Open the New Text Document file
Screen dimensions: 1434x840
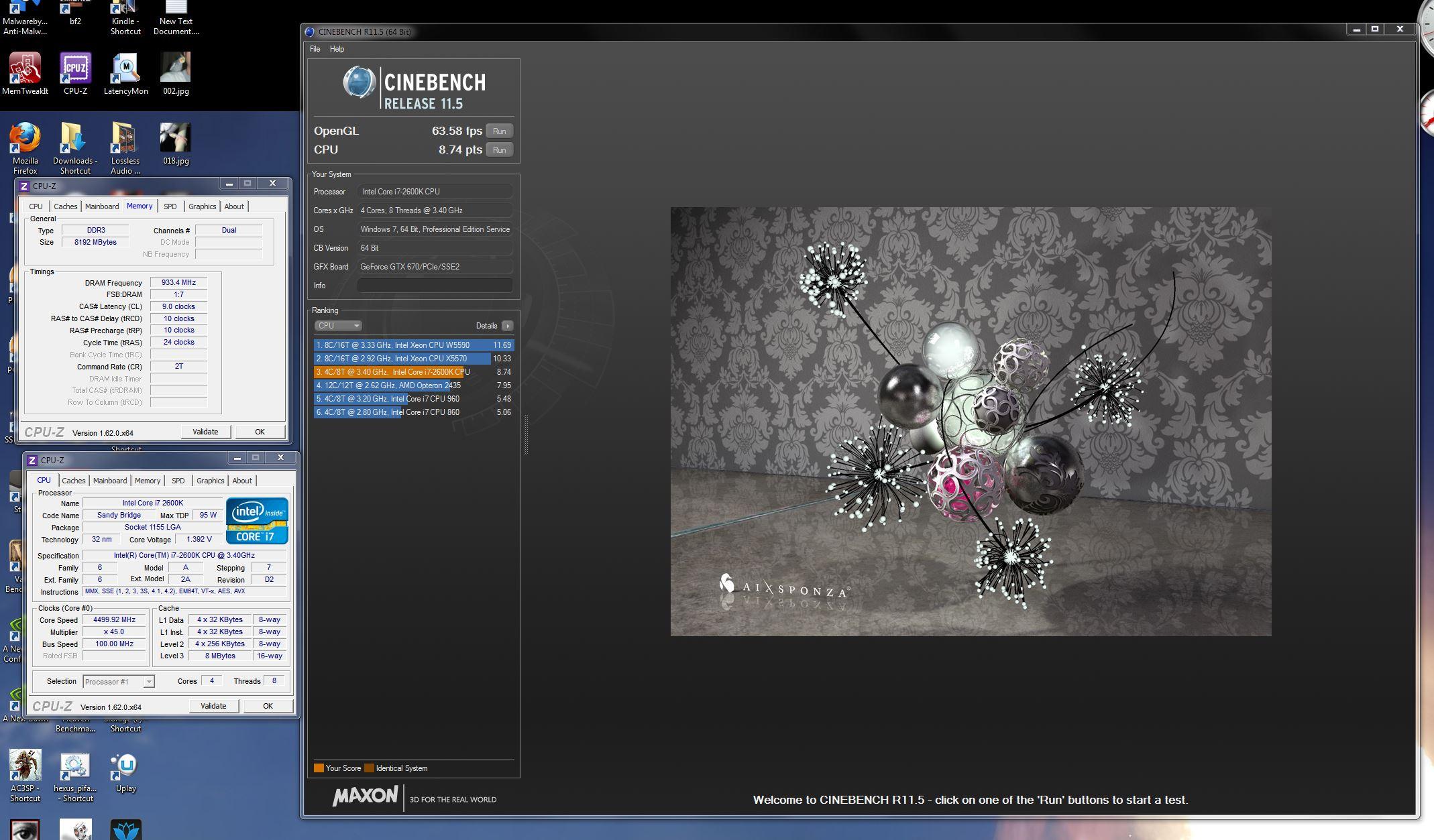176,18
